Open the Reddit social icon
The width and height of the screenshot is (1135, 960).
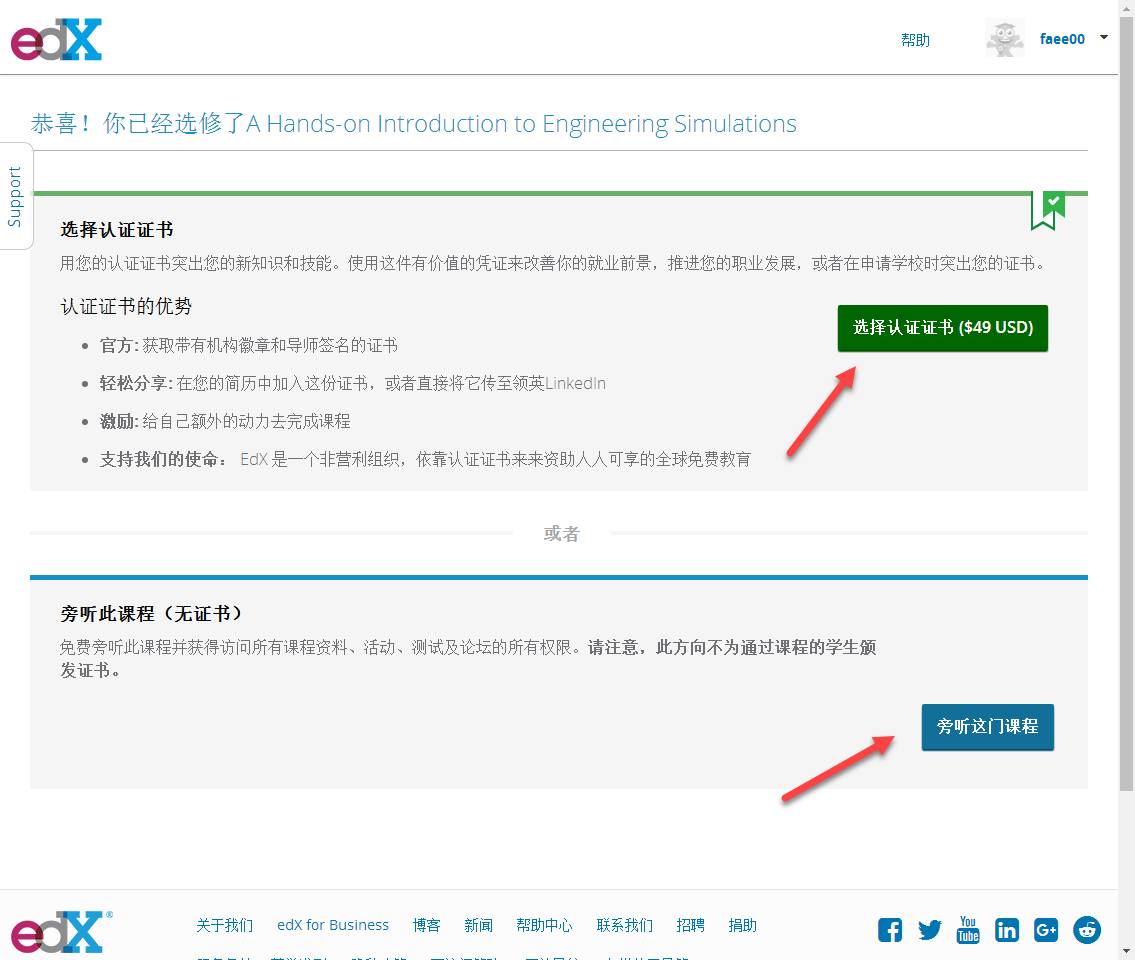(x=1087, y=930)
